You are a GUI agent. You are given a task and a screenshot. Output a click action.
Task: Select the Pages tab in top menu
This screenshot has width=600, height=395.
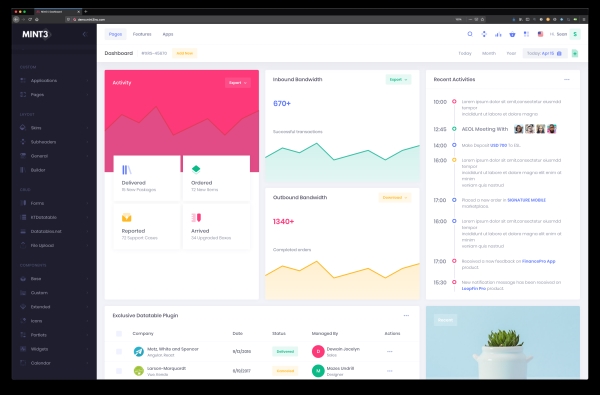coord(115,34)
